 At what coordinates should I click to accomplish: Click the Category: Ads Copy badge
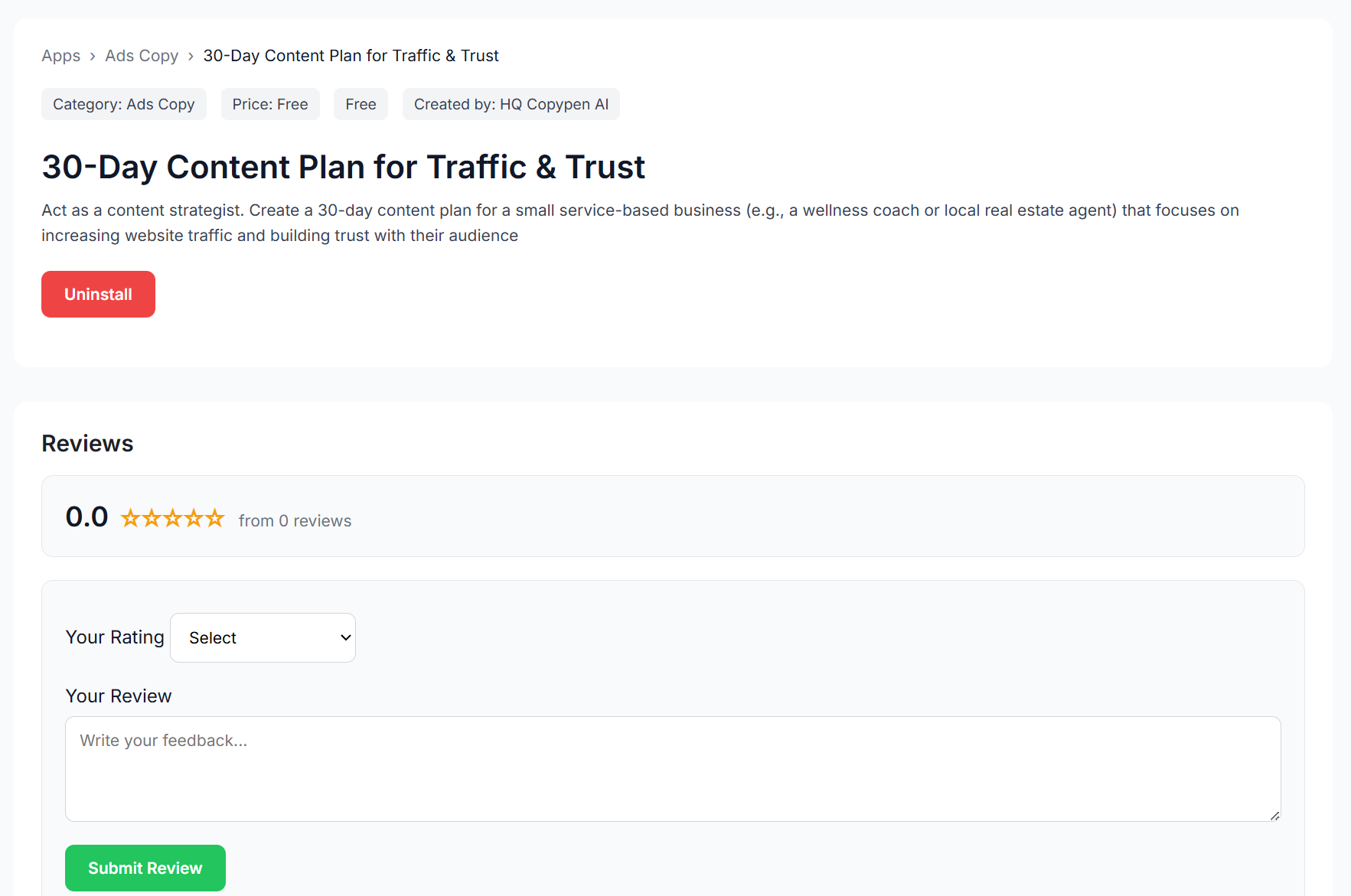[x=123, y=104]
